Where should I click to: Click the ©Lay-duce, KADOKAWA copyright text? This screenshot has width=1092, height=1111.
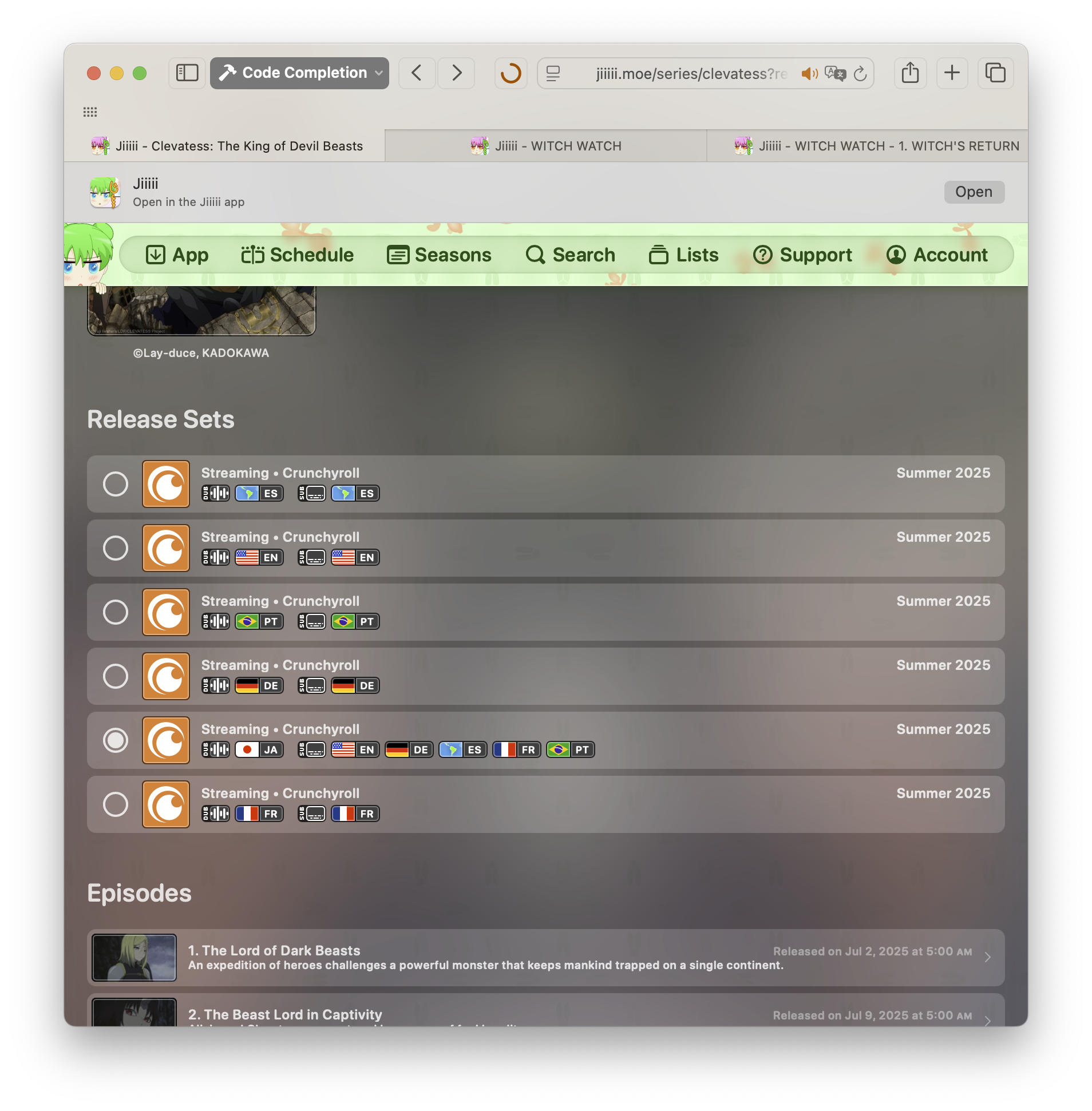pos(201,353)
